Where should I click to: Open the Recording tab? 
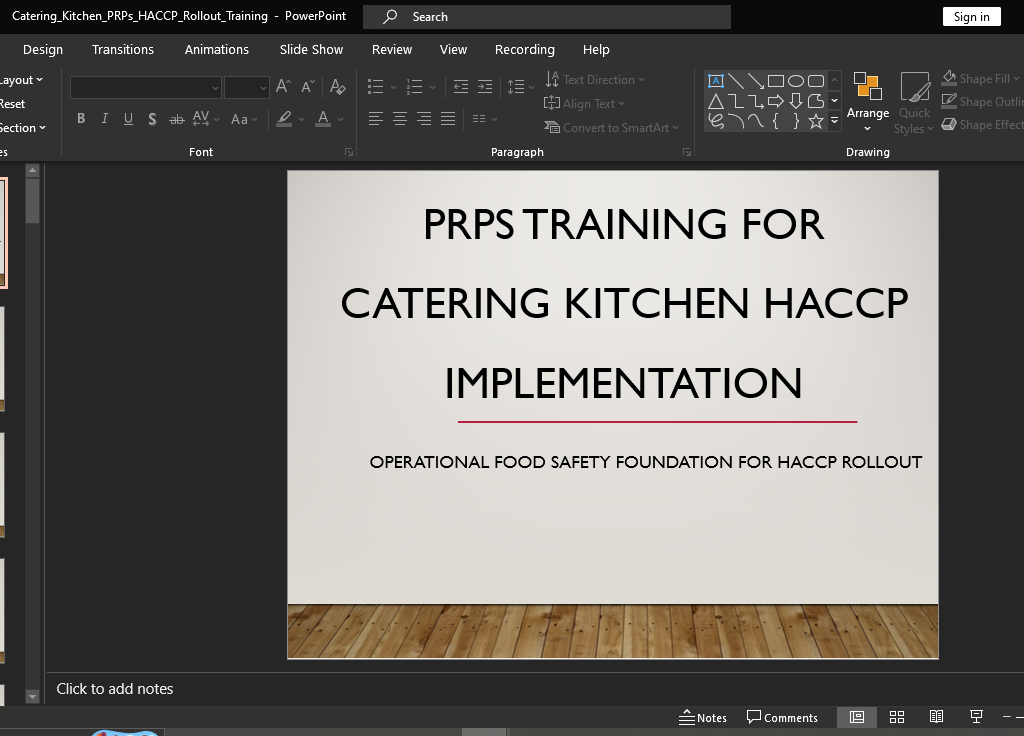[x=525, y=50]
